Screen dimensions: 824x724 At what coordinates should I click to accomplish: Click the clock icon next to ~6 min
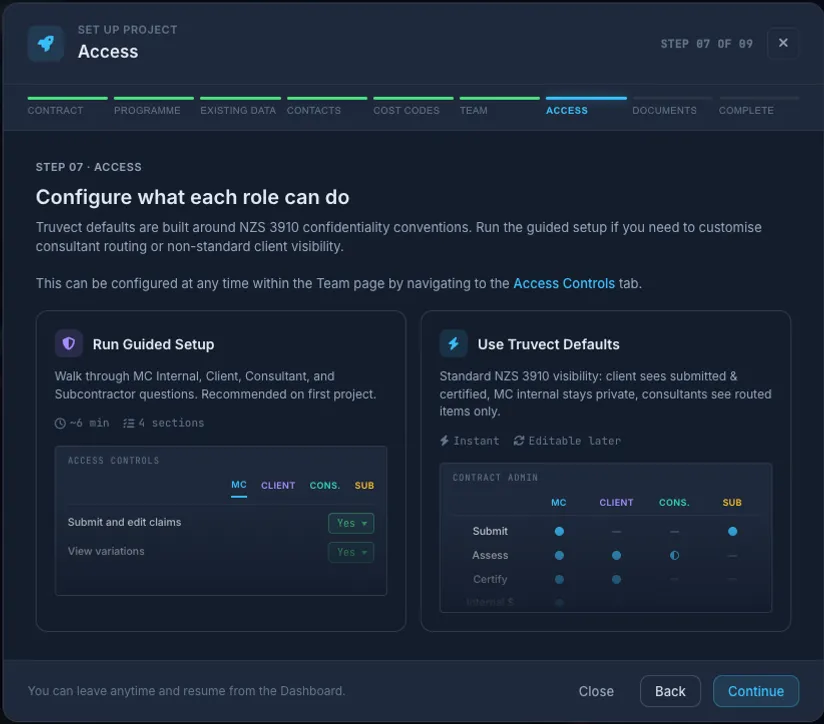60,423
